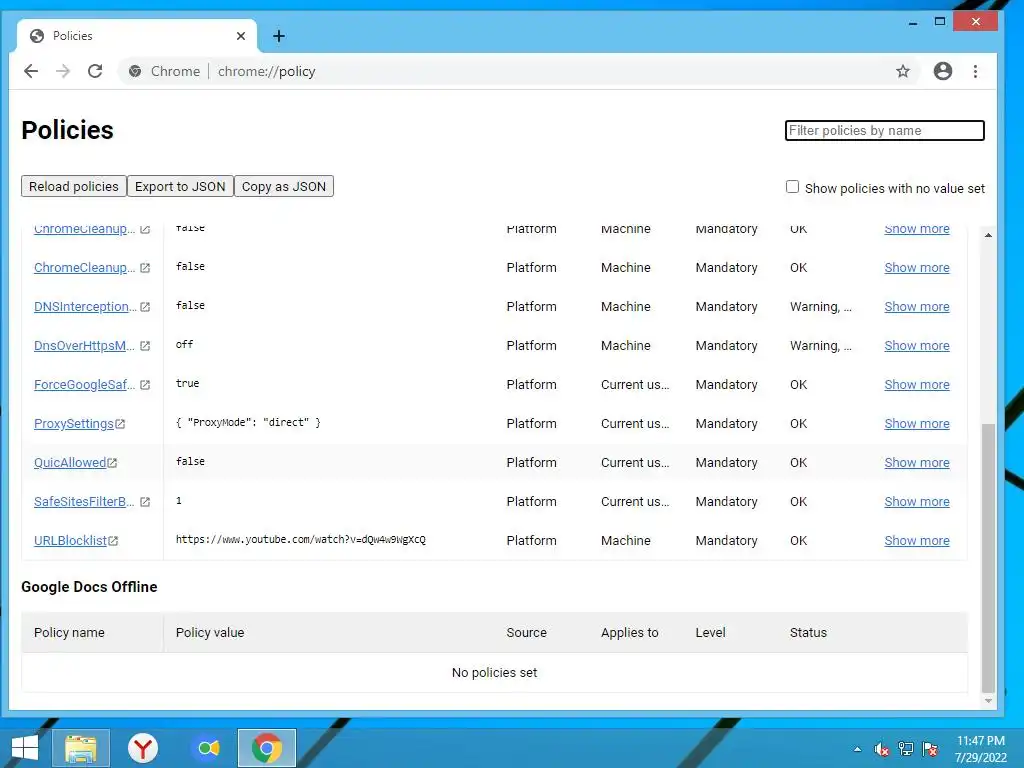The height and width of the screenshot is (768, 1024).
Task: Open external docs icon beside ProxySettings policy
Action: pos(120,424)
